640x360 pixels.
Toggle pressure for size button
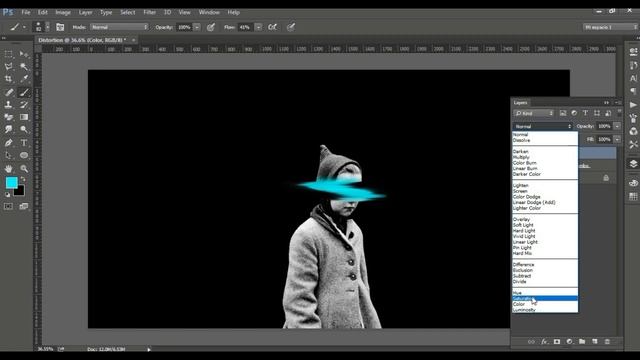coord(291,27)
